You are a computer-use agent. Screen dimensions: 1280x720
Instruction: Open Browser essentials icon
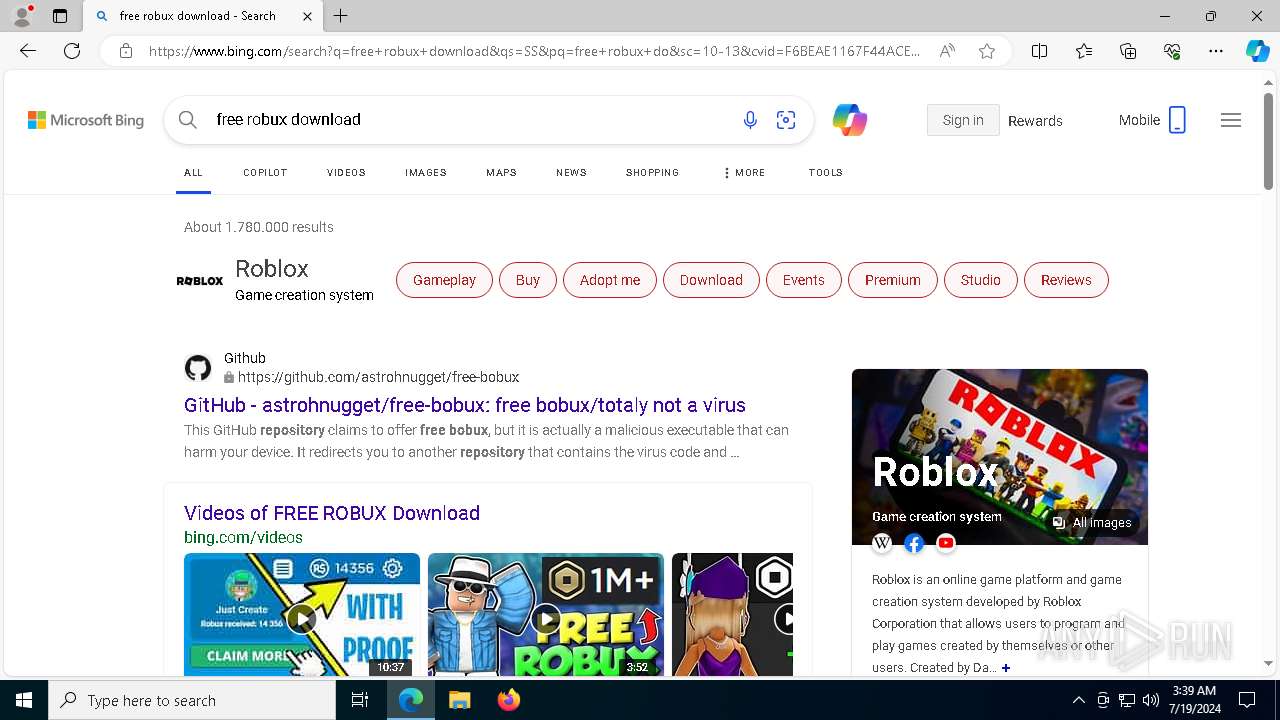pos(1172,51)
